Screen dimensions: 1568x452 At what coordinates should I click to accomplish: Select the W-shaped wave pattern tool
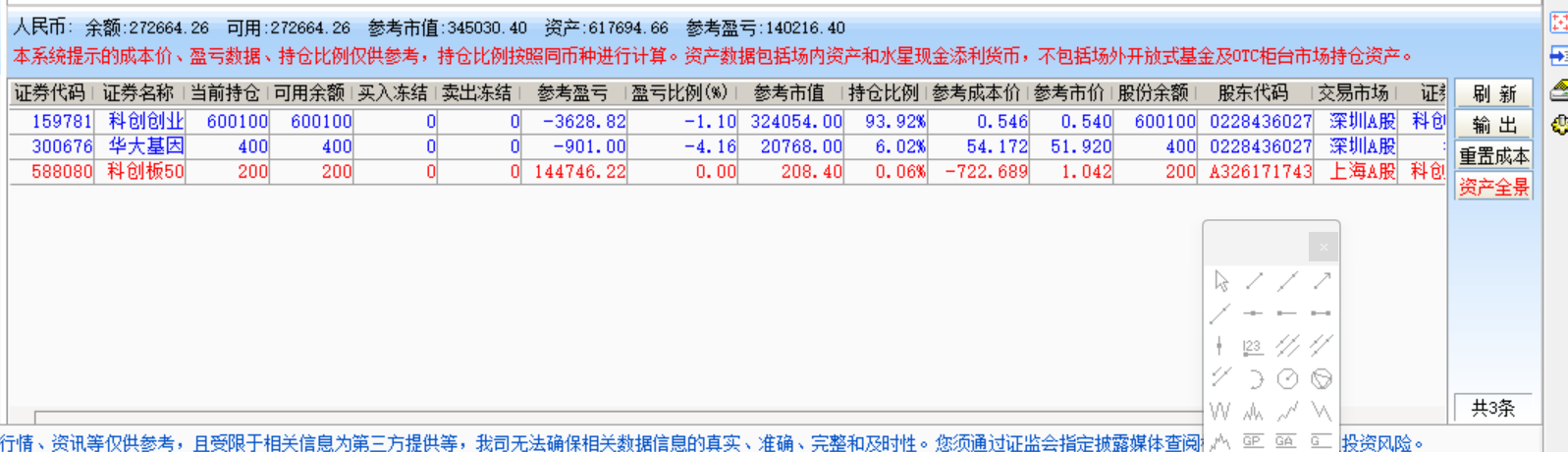(x=1219, y=411)
